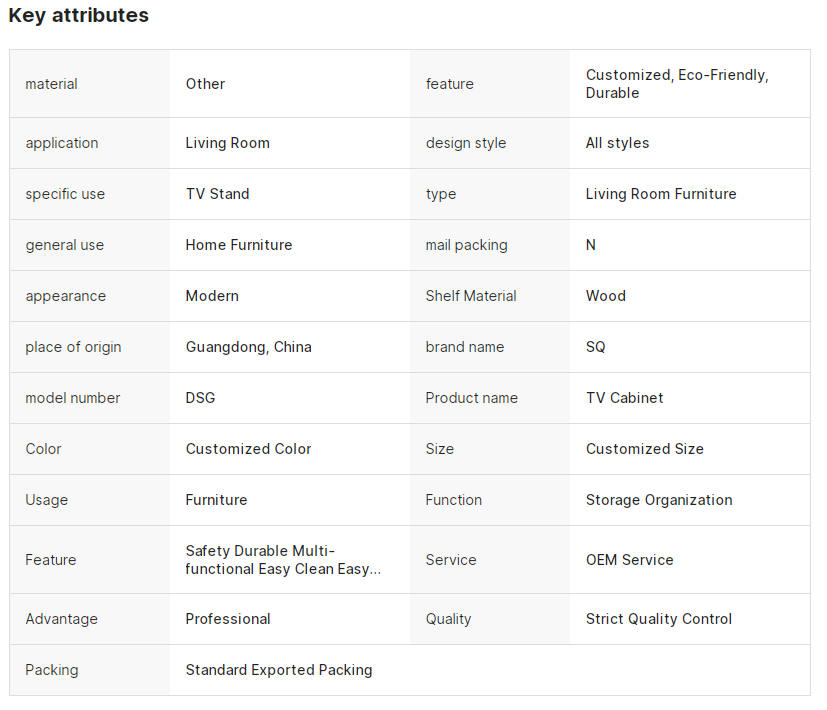Viewport: 827px width, 710px height.
Task: Click 'Guangdong, China' place of origin
Action: (248, 347)
